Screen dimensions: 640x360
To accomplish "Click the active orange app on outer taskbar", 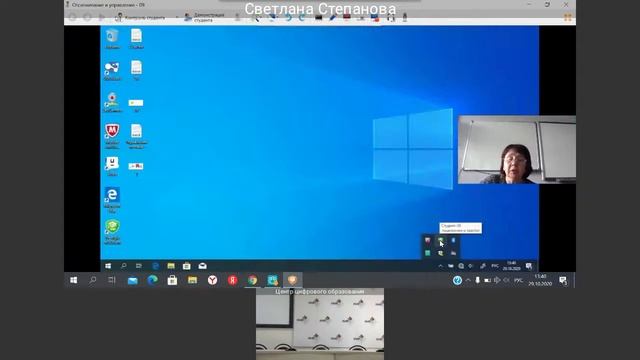I will (292, 280).
